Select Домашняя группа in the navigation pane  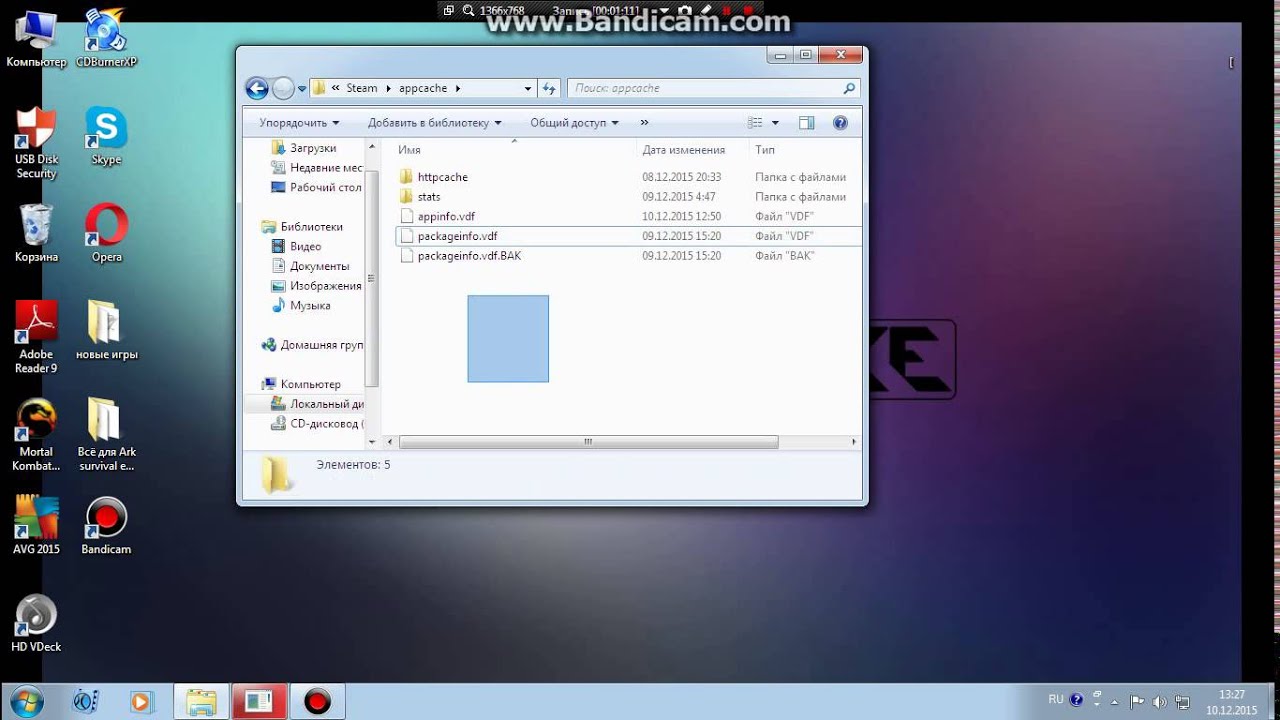click(312, 345)
